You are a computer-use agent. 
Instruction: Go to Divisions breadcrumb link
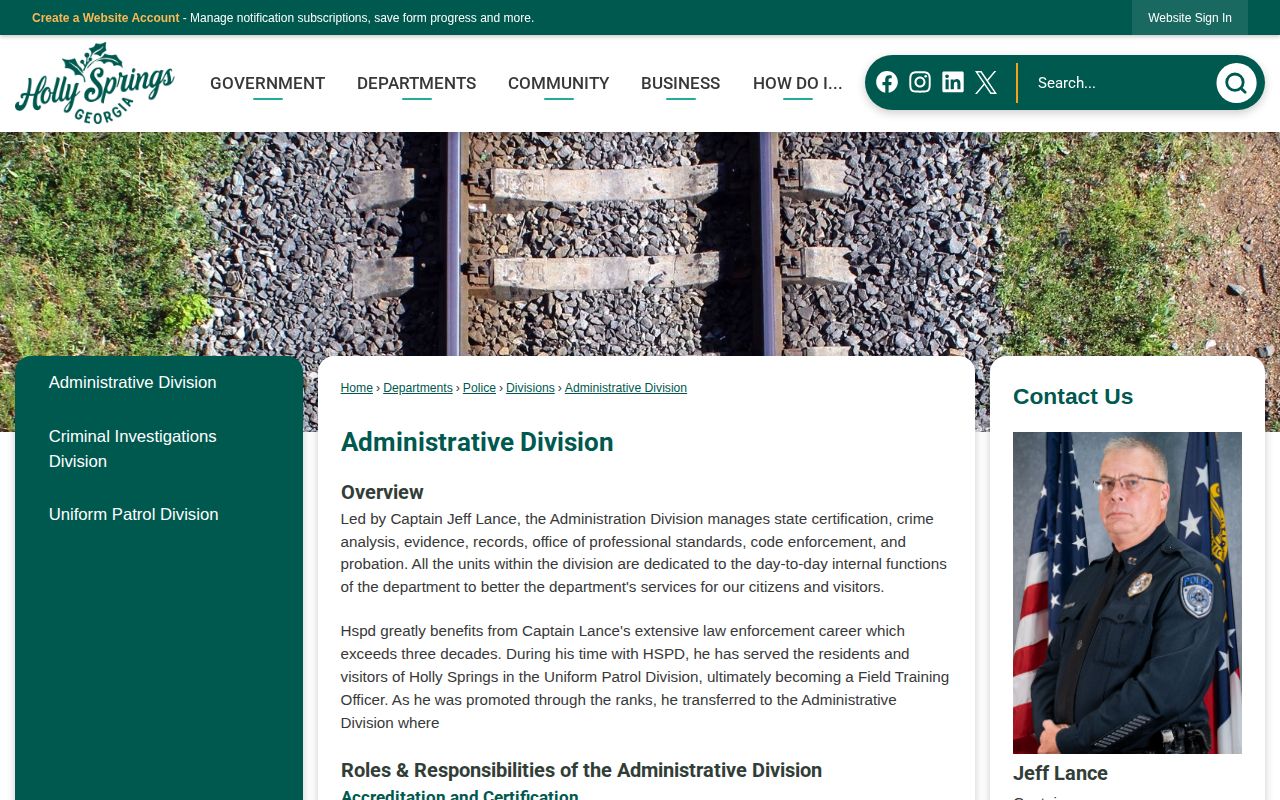530,388
